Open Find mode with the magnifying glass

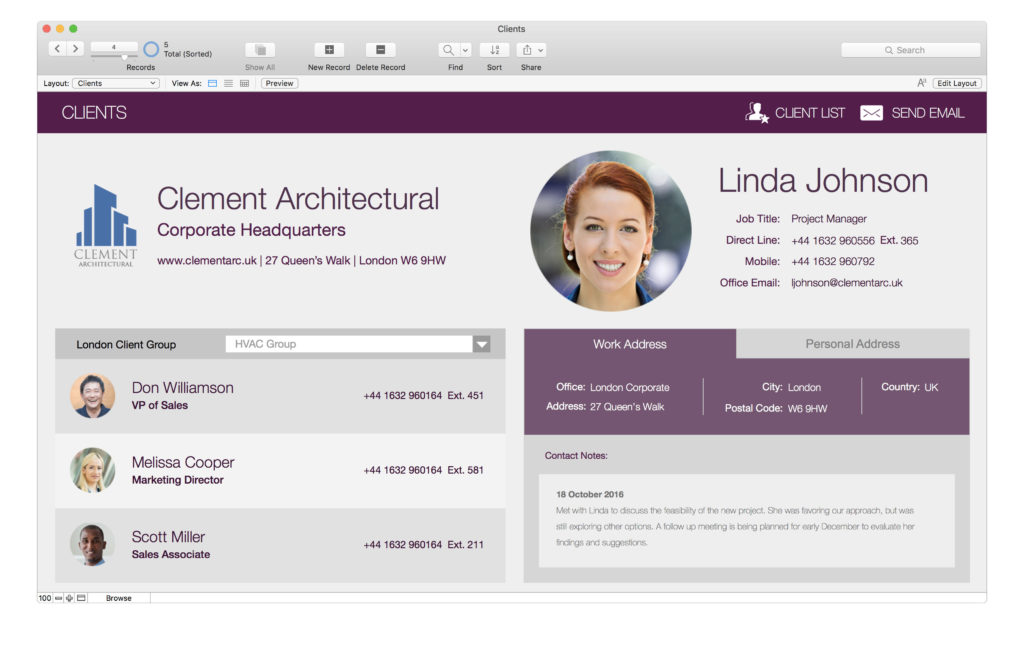[x=447, y=49]
